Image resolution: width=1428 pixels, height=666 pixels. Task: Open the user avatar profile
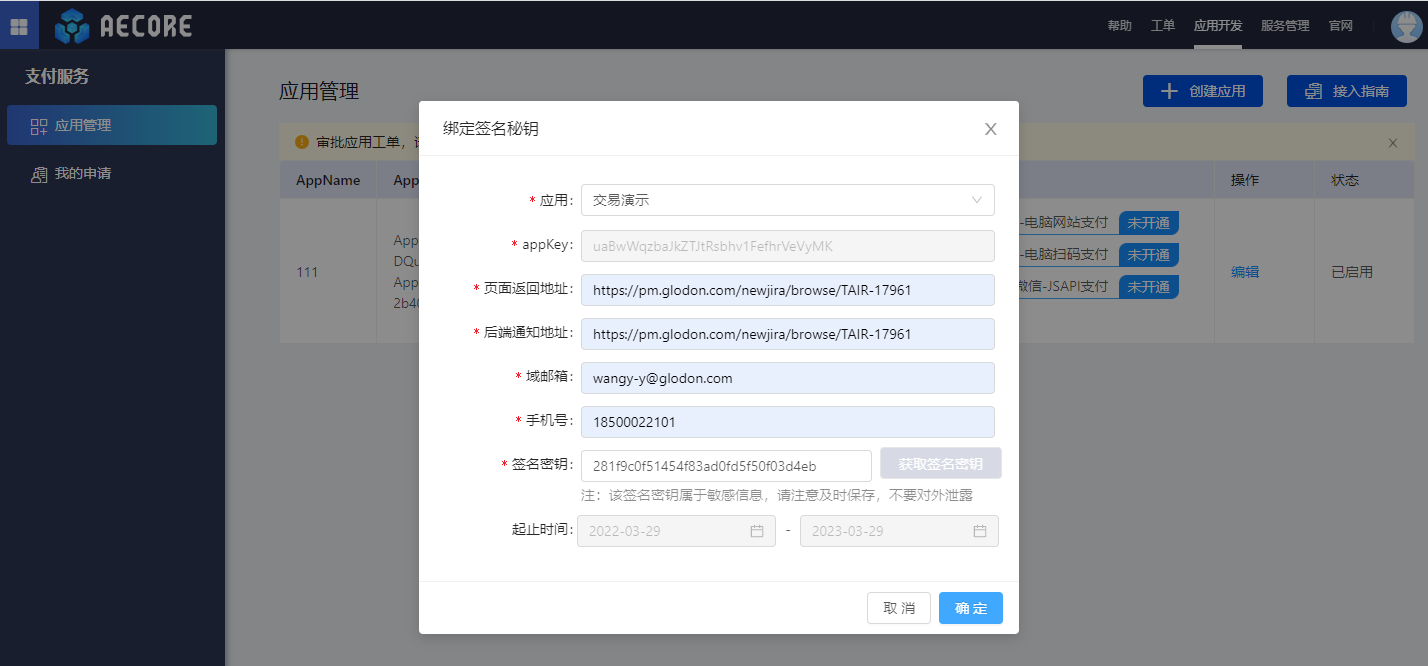1406,26
